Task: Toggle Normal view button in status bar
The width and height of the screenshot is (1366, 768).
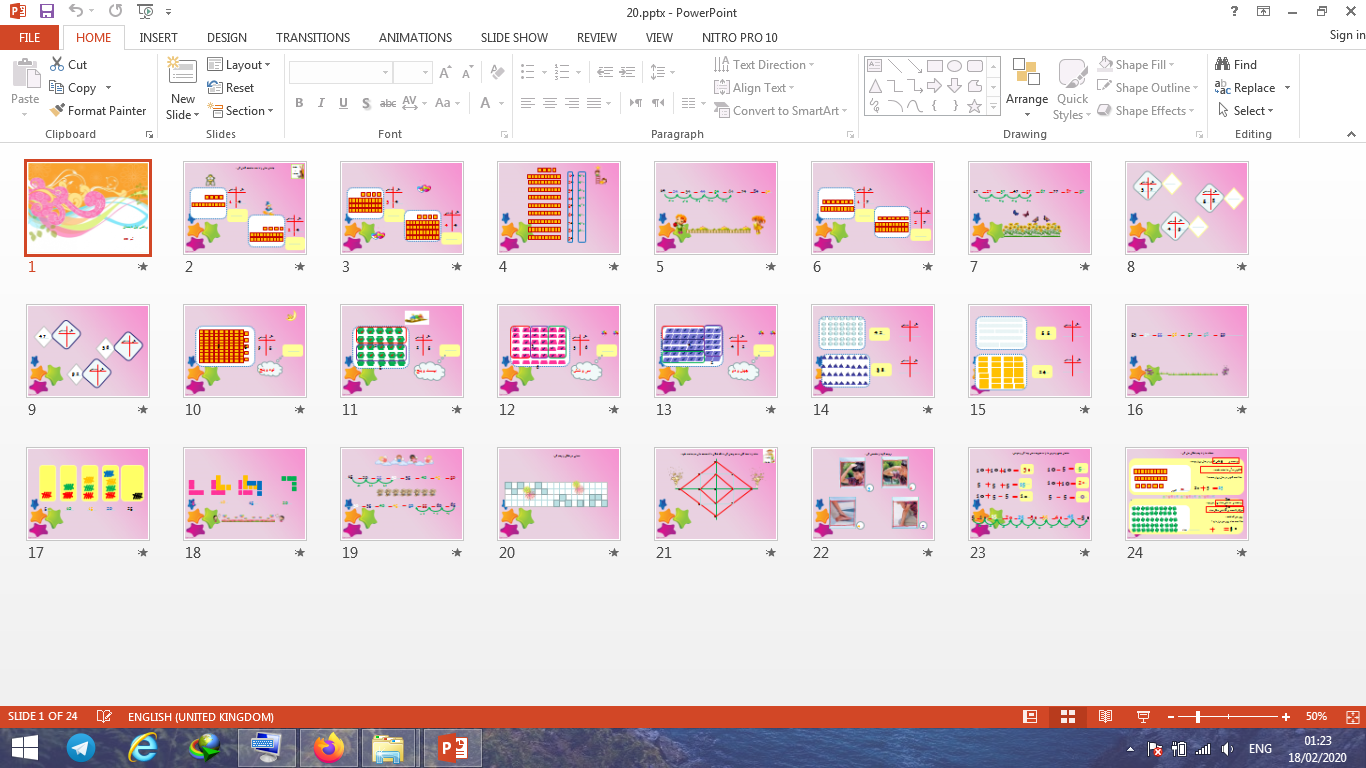Action: (1030, 717)
